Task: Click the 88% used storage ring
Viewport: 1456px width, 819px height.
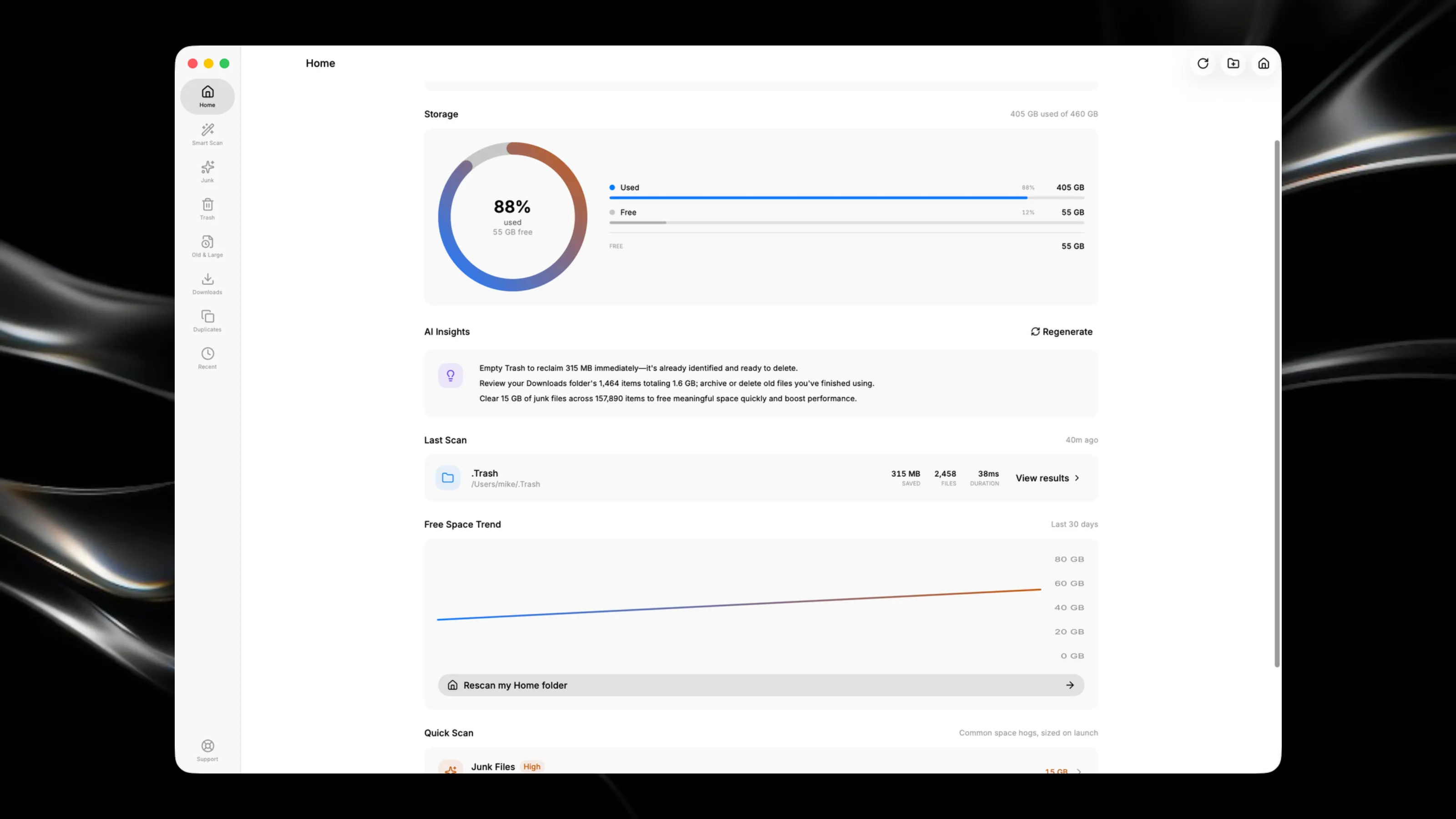Action: 512,217
